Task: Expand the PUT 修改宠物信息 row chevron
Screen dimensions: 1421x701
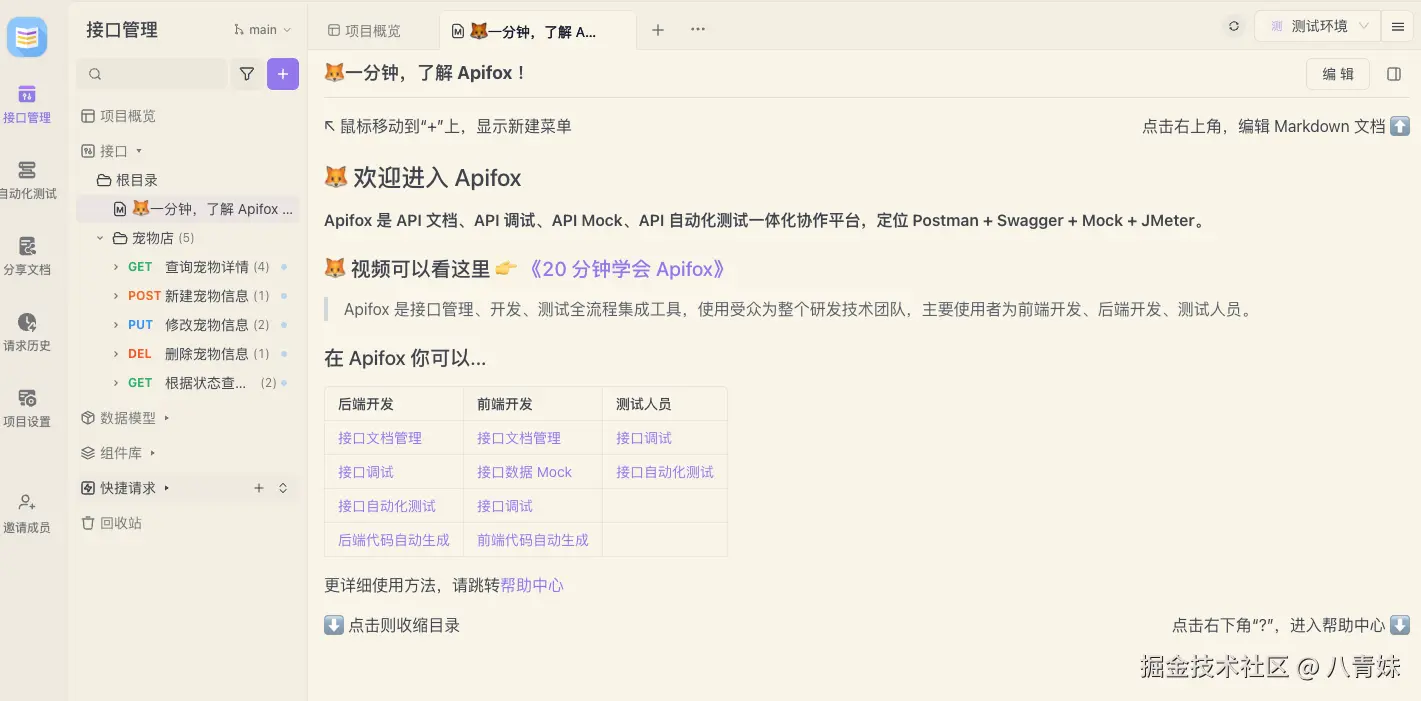Action: pyautogui.click(x=116, y=325)
